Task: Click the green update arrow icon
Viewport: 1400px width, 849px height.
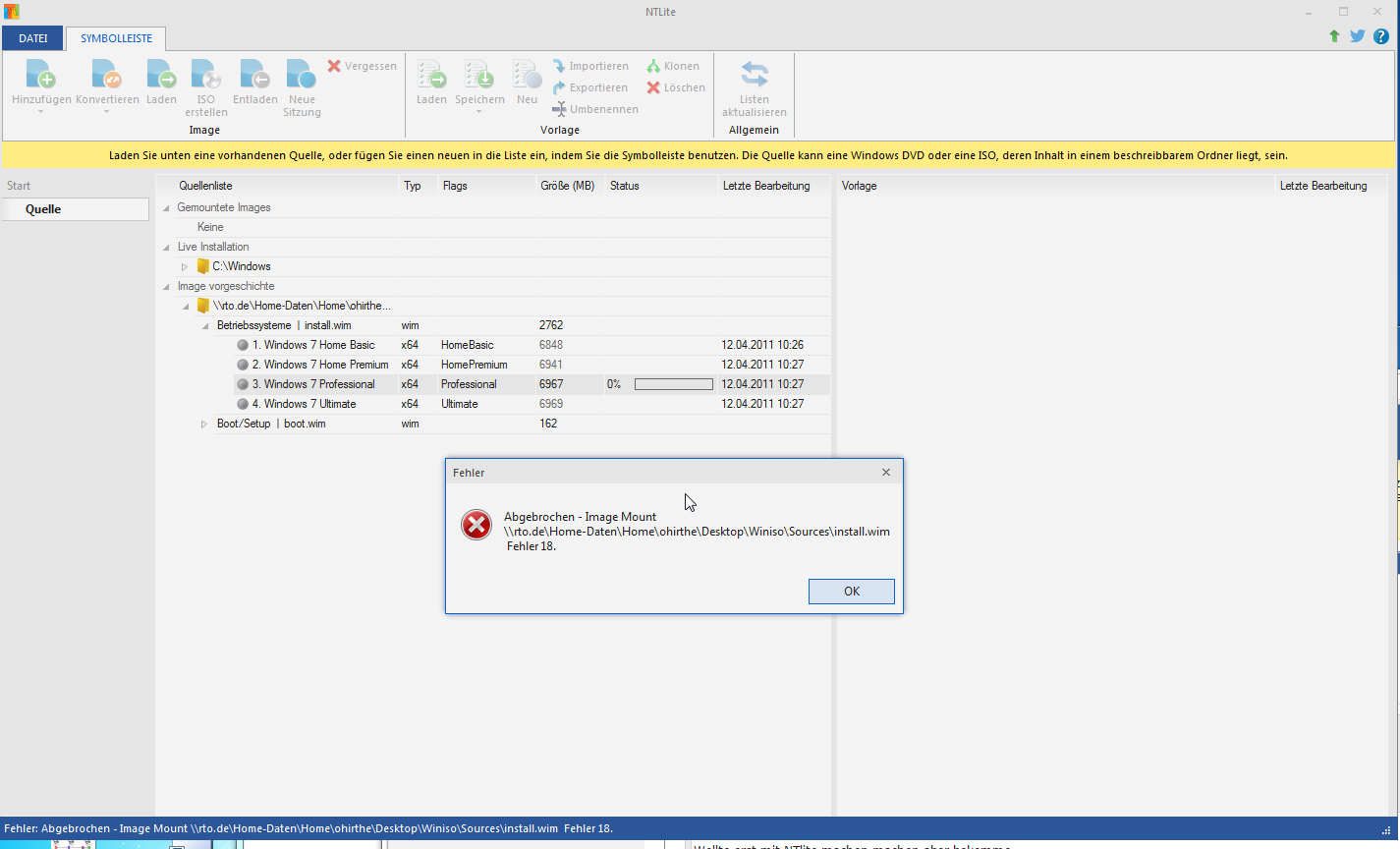Action: tap(1334, 36)
